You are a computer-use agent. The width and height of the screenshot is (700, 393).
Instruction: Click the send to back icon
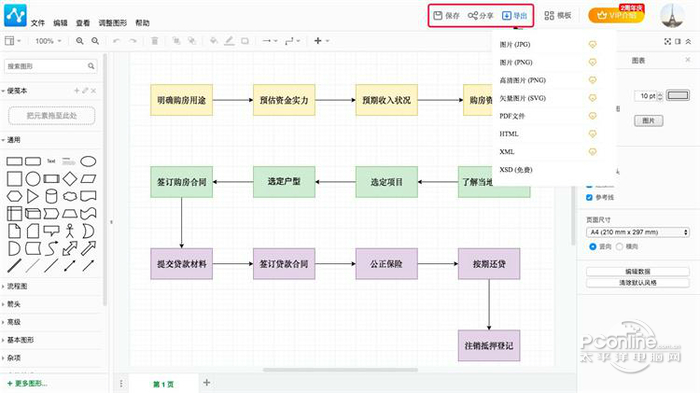point(192,41)
